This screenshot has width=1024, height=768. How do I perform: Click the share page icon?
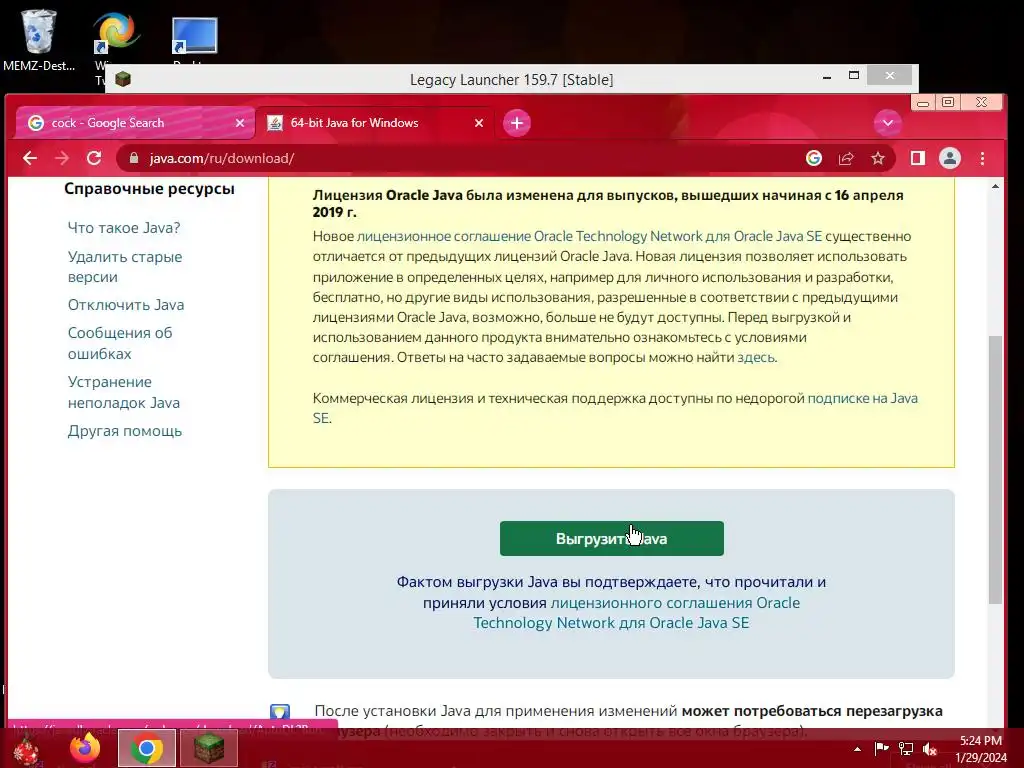tap(846, 158)
